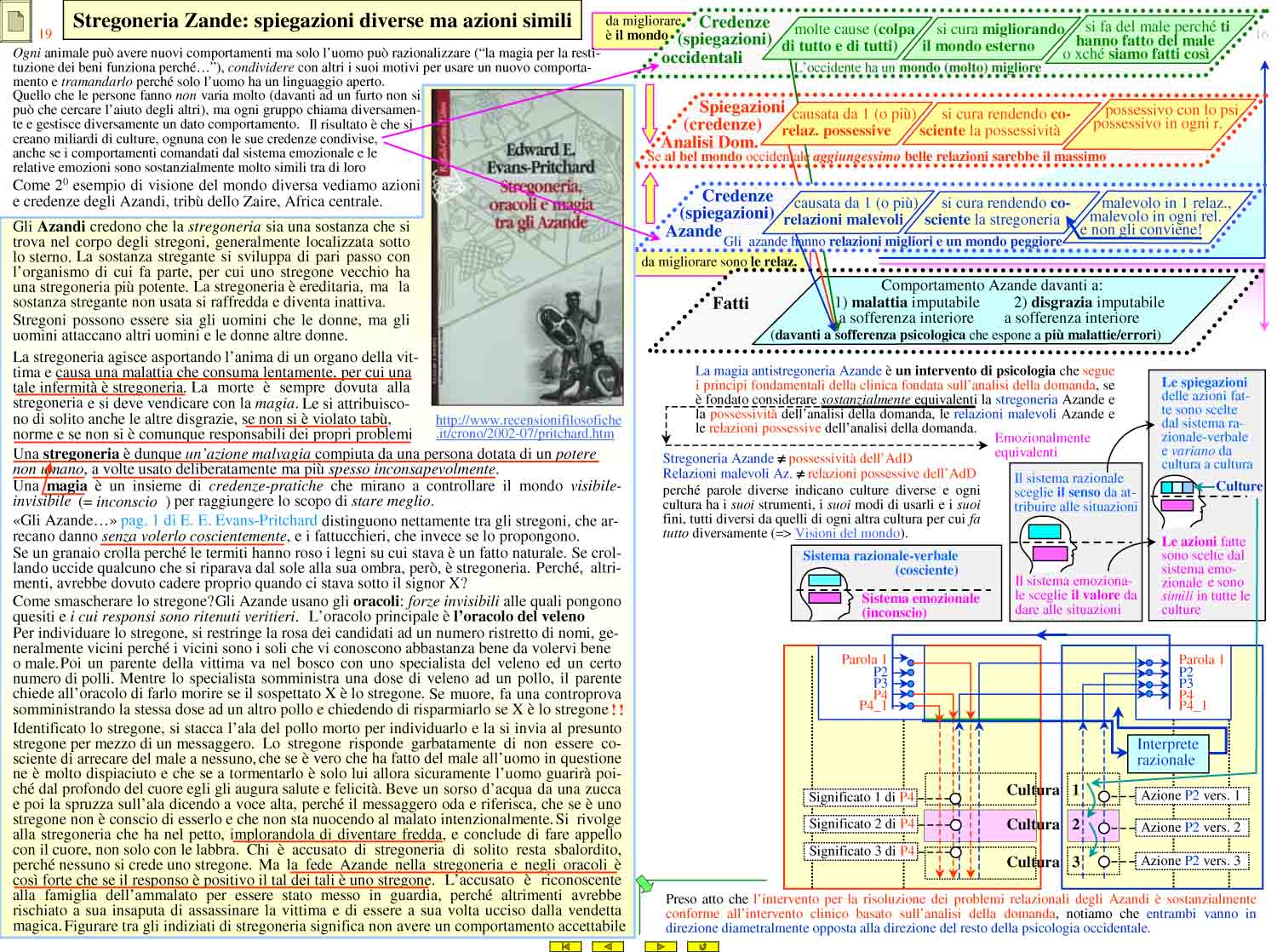This screenshot has width=1277, height=952.
Task: Go to the previous page with the left arrow button
Action: tap(608, 946)
